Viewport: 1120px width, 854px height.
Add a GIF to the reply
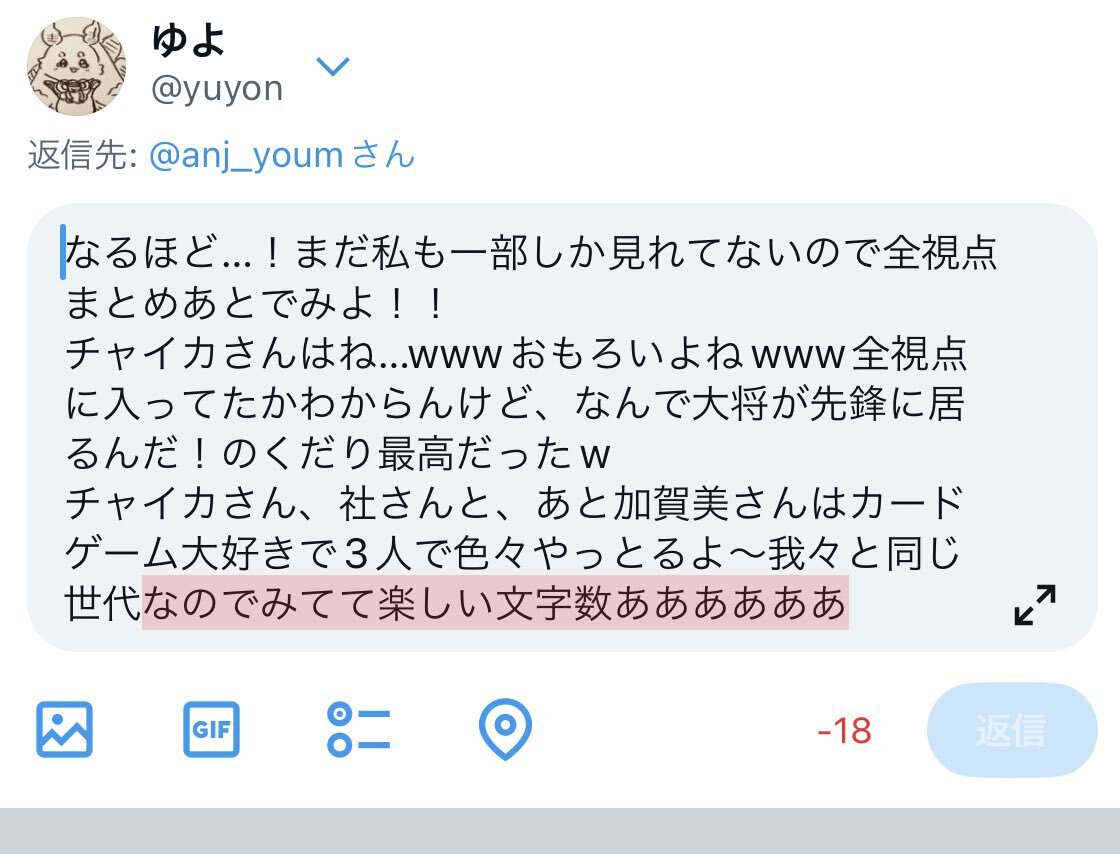point(211,729)
